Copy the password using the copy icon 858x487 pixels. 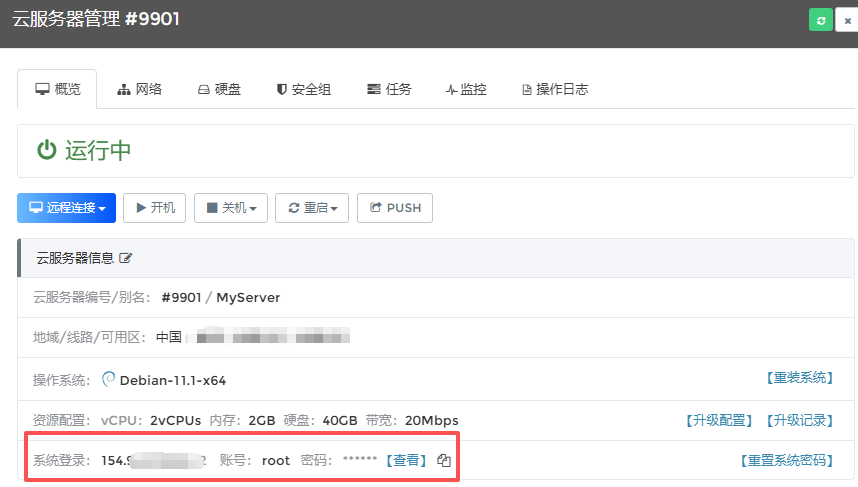click(444, 461)
